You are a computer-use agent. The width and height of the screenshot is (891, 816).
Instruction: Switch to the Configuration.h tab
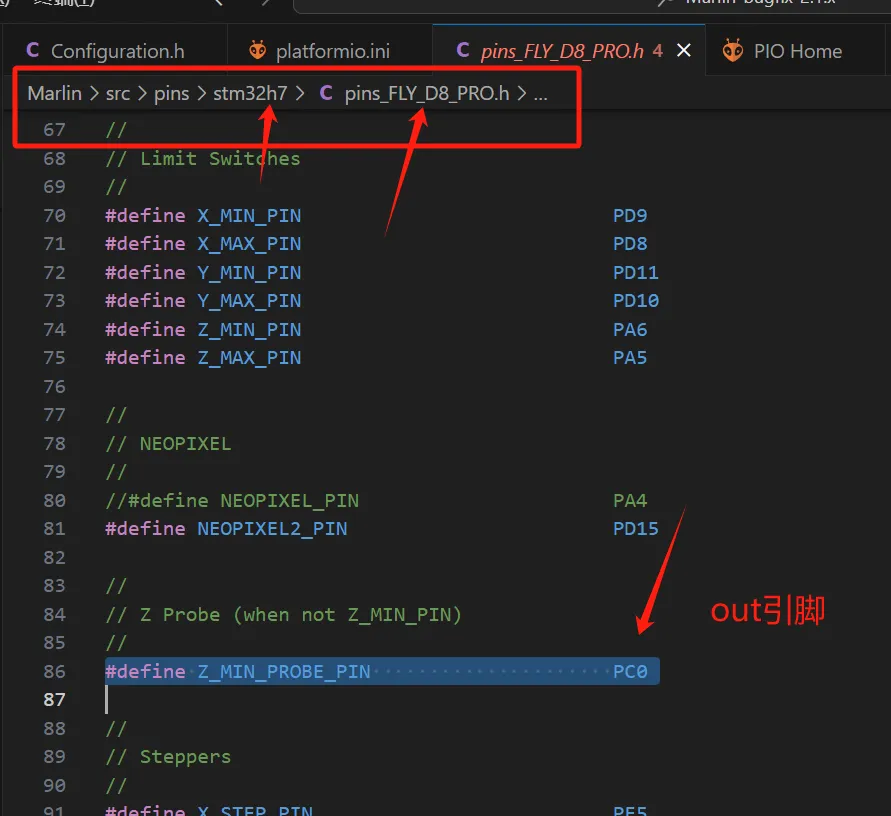[x=117, y=51]
